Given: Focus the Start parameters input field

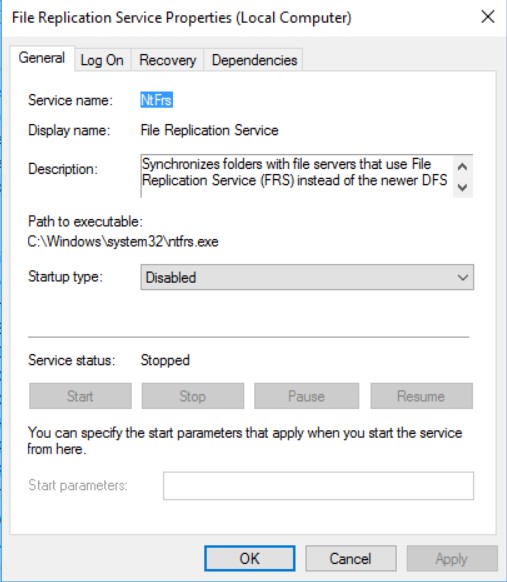Looking at the screenshot, I should [318, 486].
